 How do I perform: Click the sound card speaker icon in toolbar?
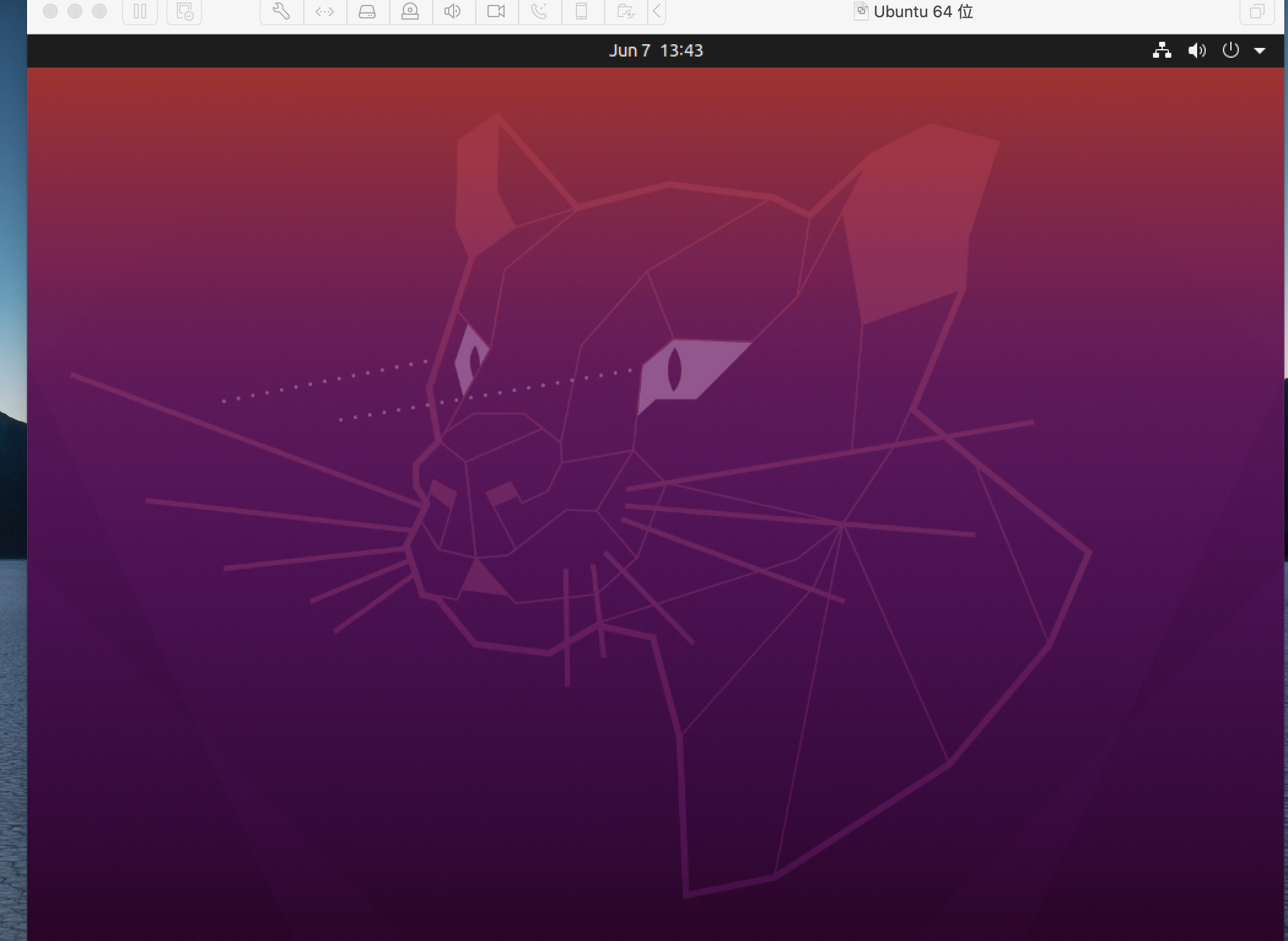pos(452,11)
